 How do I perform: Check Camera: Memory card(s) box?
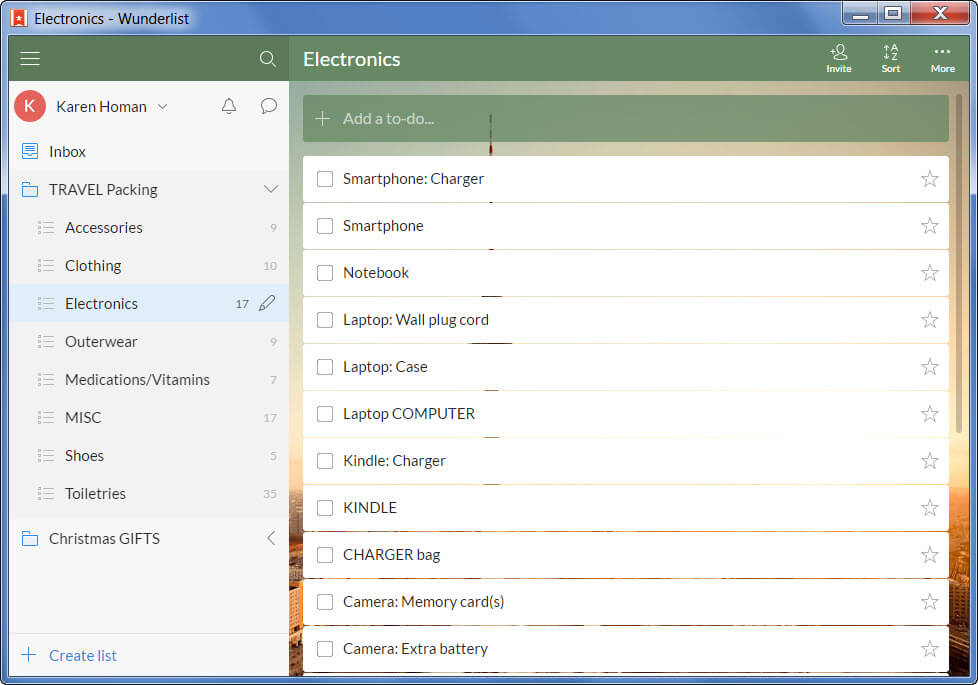(x=325, y=602)
